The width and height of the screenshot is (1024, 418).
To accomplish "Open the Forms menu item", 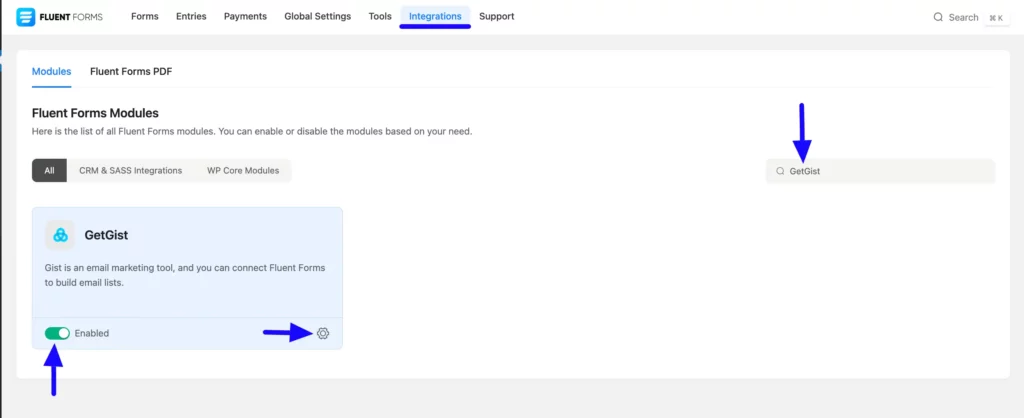I will [x=145, y=17].
